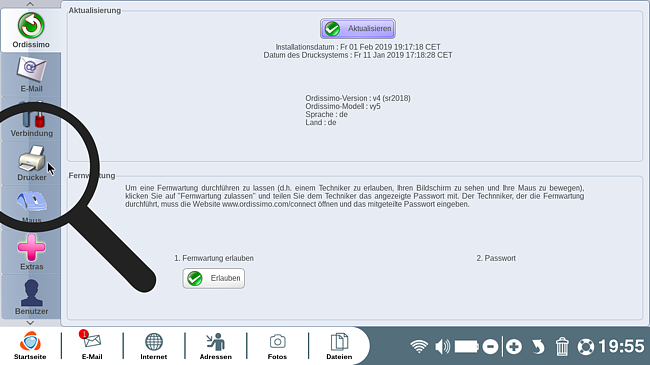
Task: Click the Erlauben button for remote maintenance
Action: 213,278
